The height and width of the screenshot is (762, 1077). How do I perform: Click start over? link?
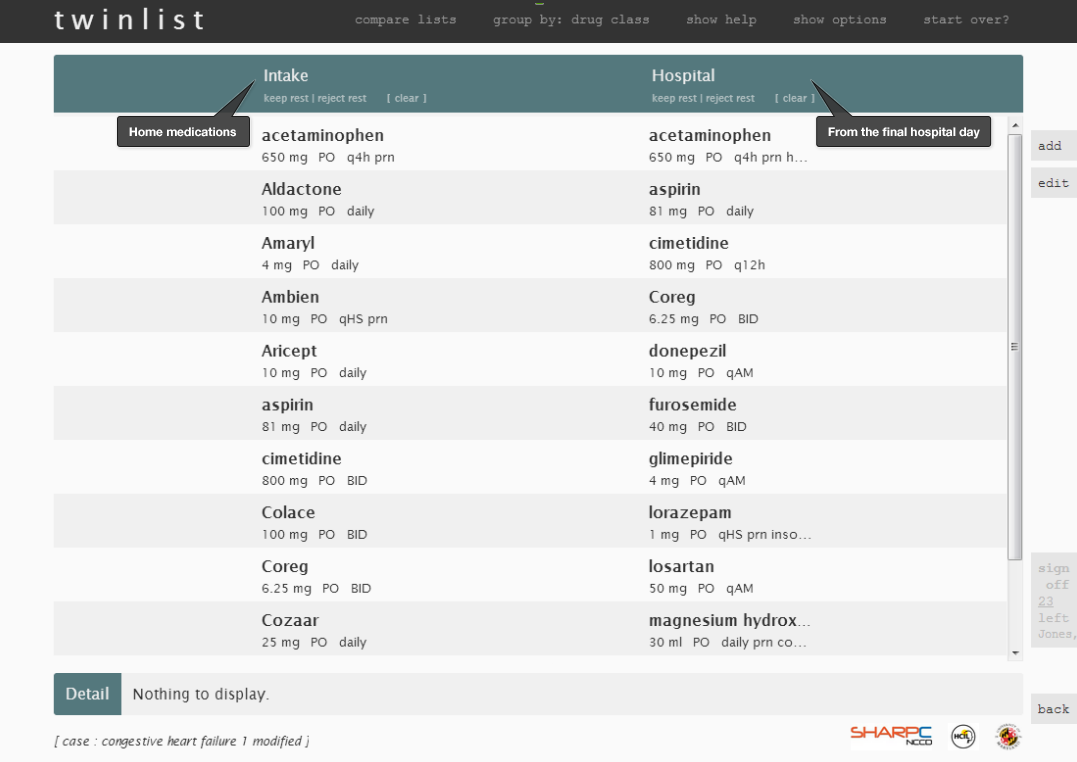pos(966,20)
